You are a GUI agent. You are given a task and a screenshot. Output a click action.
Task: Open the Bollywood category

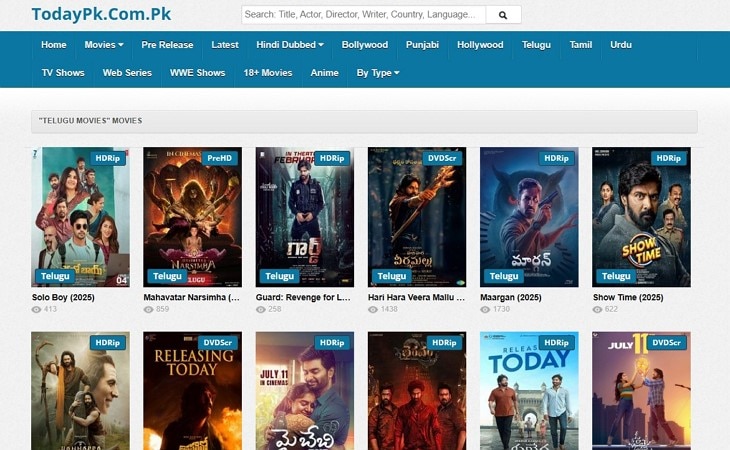pyautogui.click(x=365, y=45)
